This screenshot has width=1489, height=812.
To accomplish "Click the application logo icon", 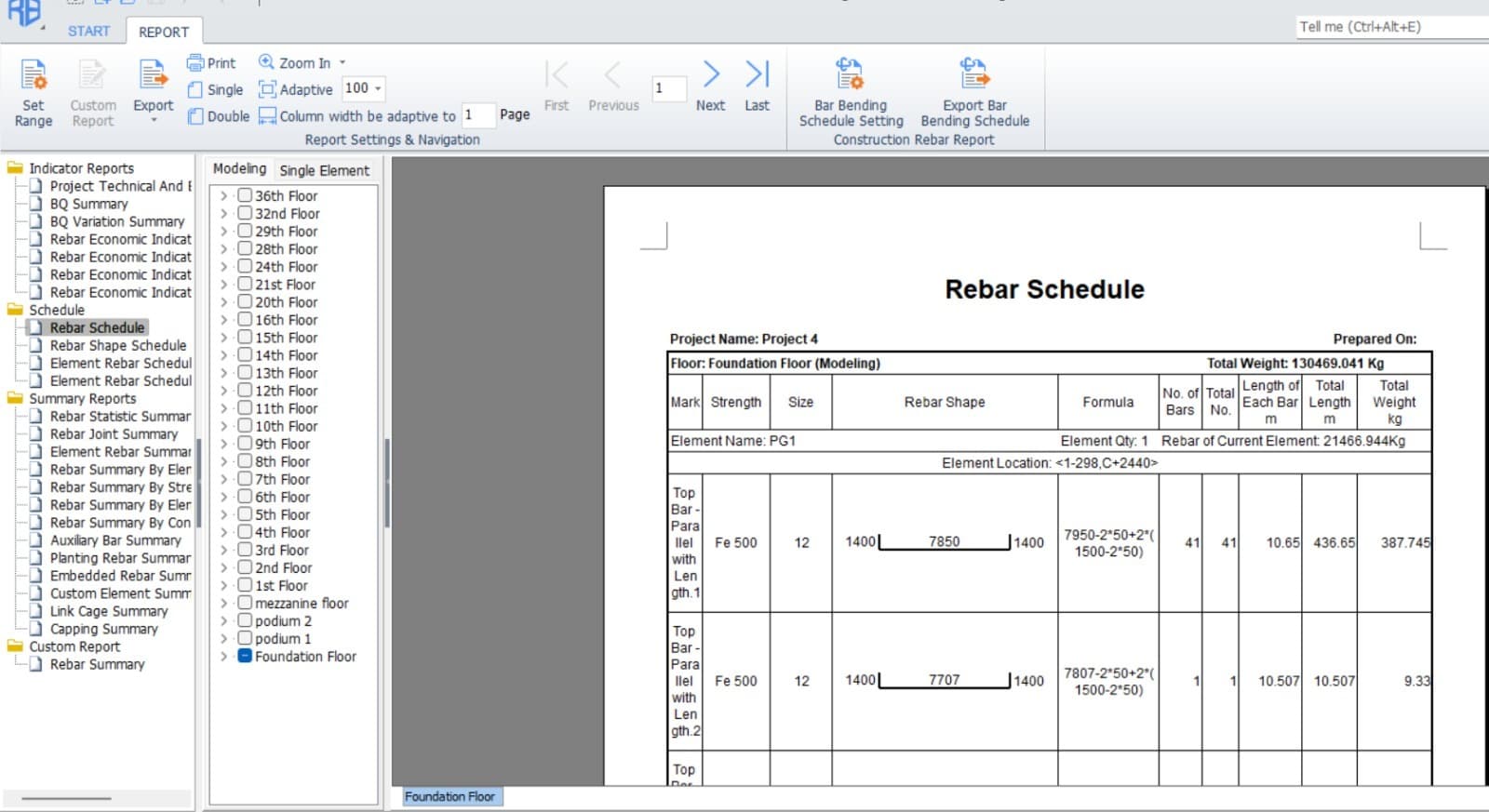I will [24, 13].
